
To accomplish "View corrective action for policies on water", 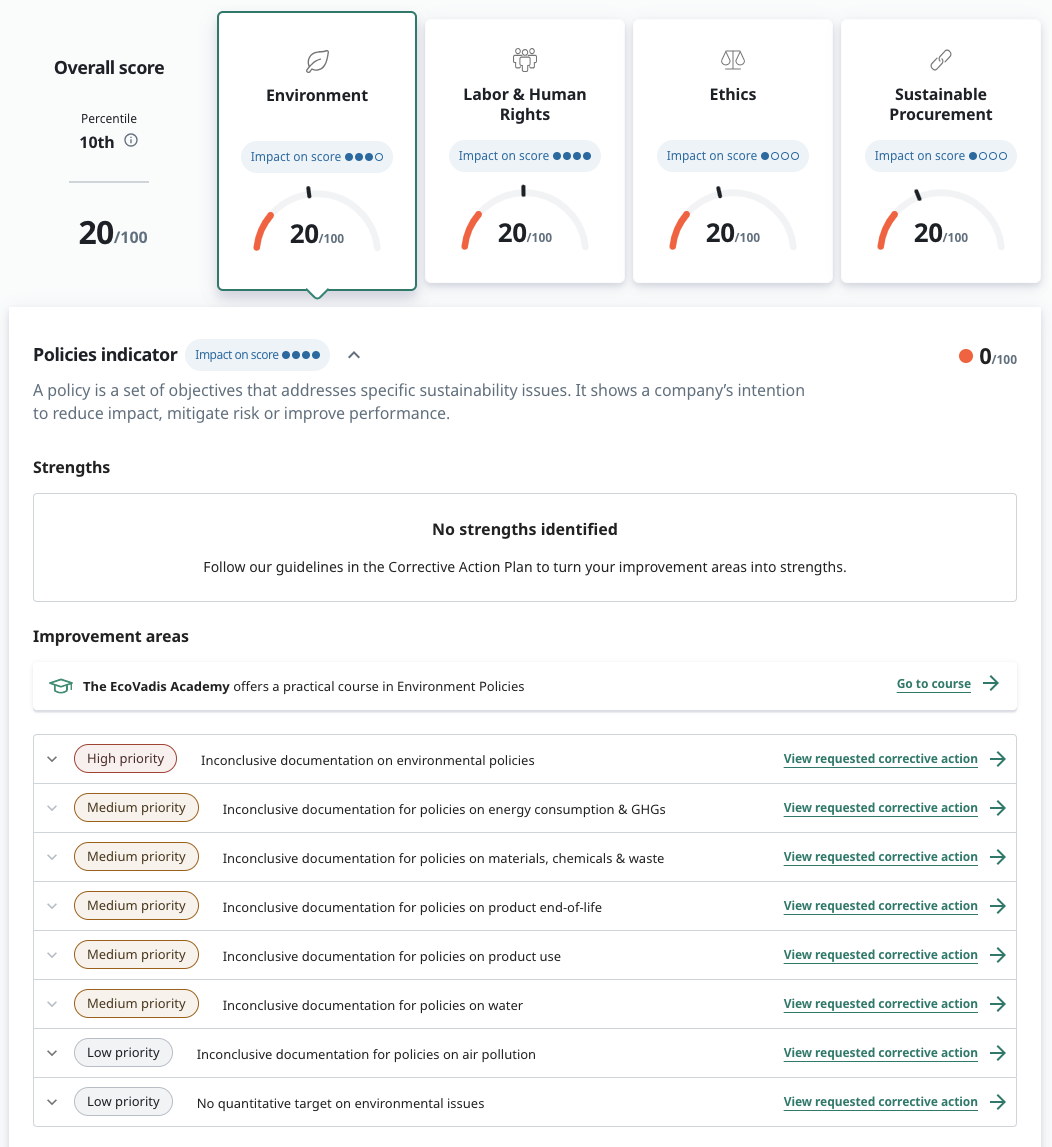I will coord(880,1004).
